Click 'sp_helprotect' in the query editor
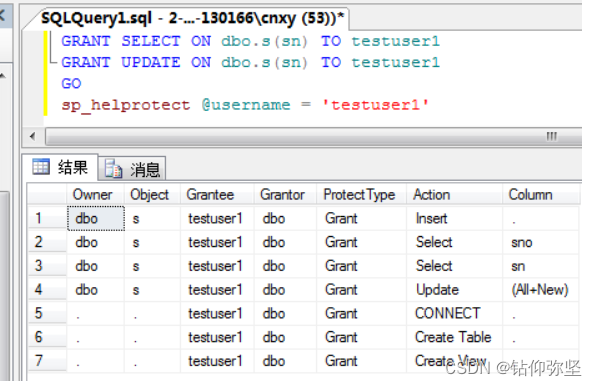The height and width of the screenshot is (386, 597). (126, 105)
